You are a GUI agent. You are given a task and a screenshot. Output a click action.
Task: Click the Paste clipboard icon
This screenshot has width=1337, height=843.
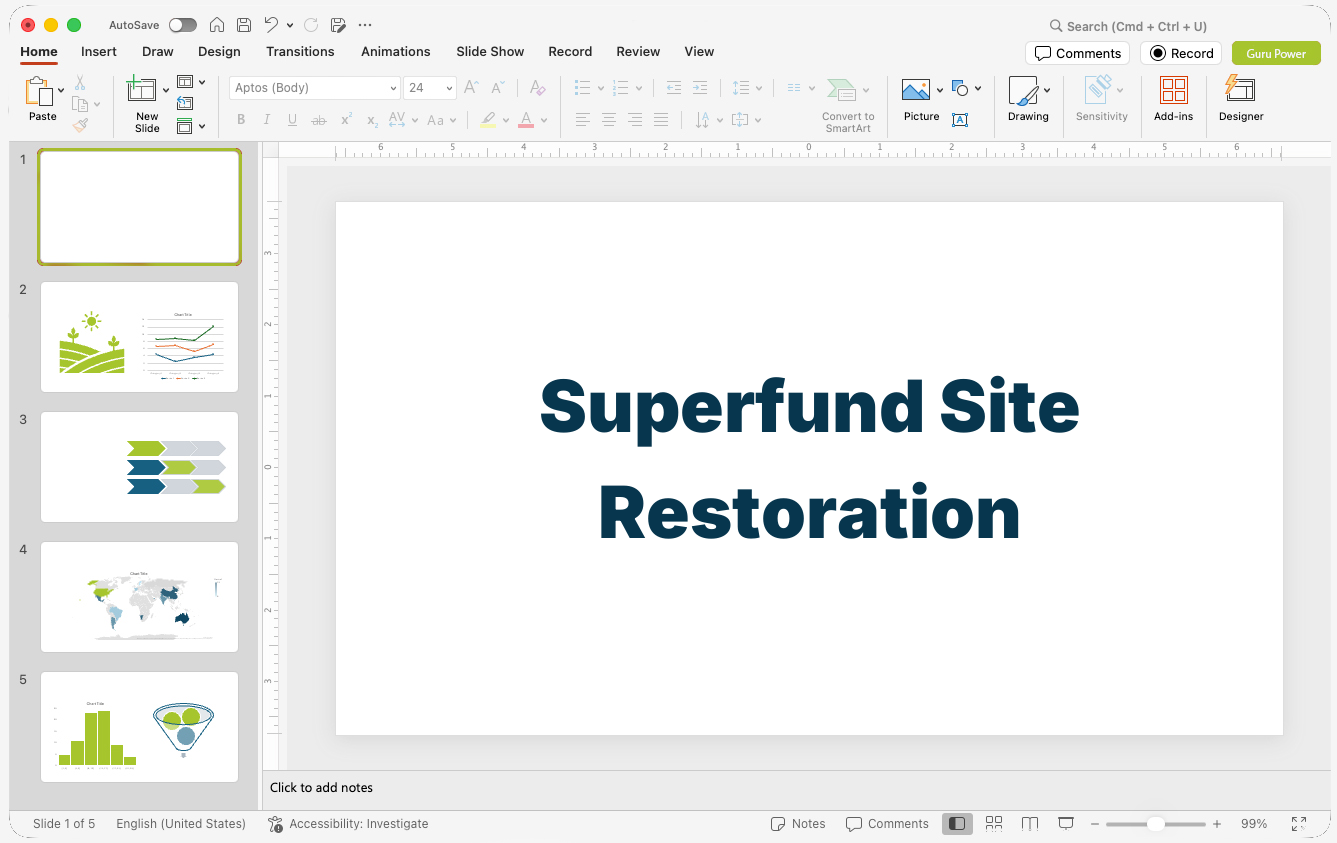40,92
